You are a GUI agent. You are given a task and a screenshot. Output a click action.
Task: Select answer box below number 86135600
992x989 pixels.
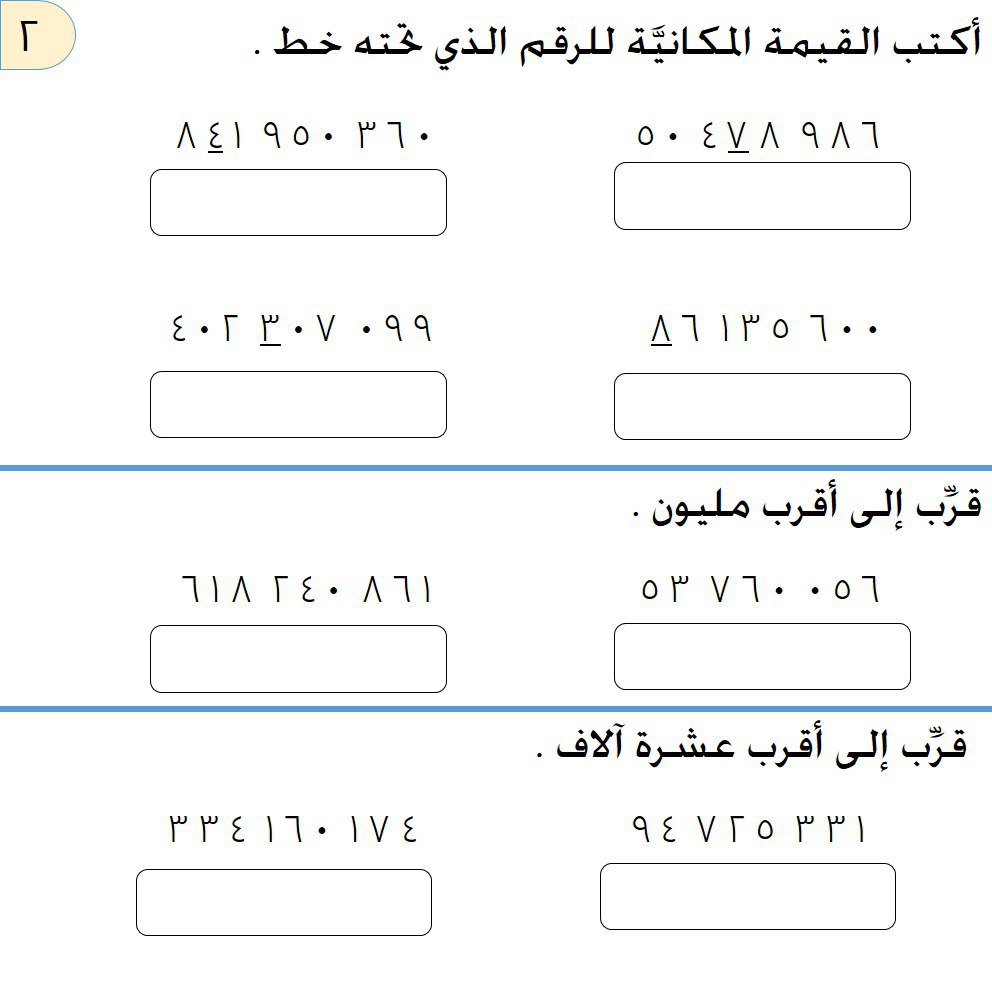click(762, 406)
